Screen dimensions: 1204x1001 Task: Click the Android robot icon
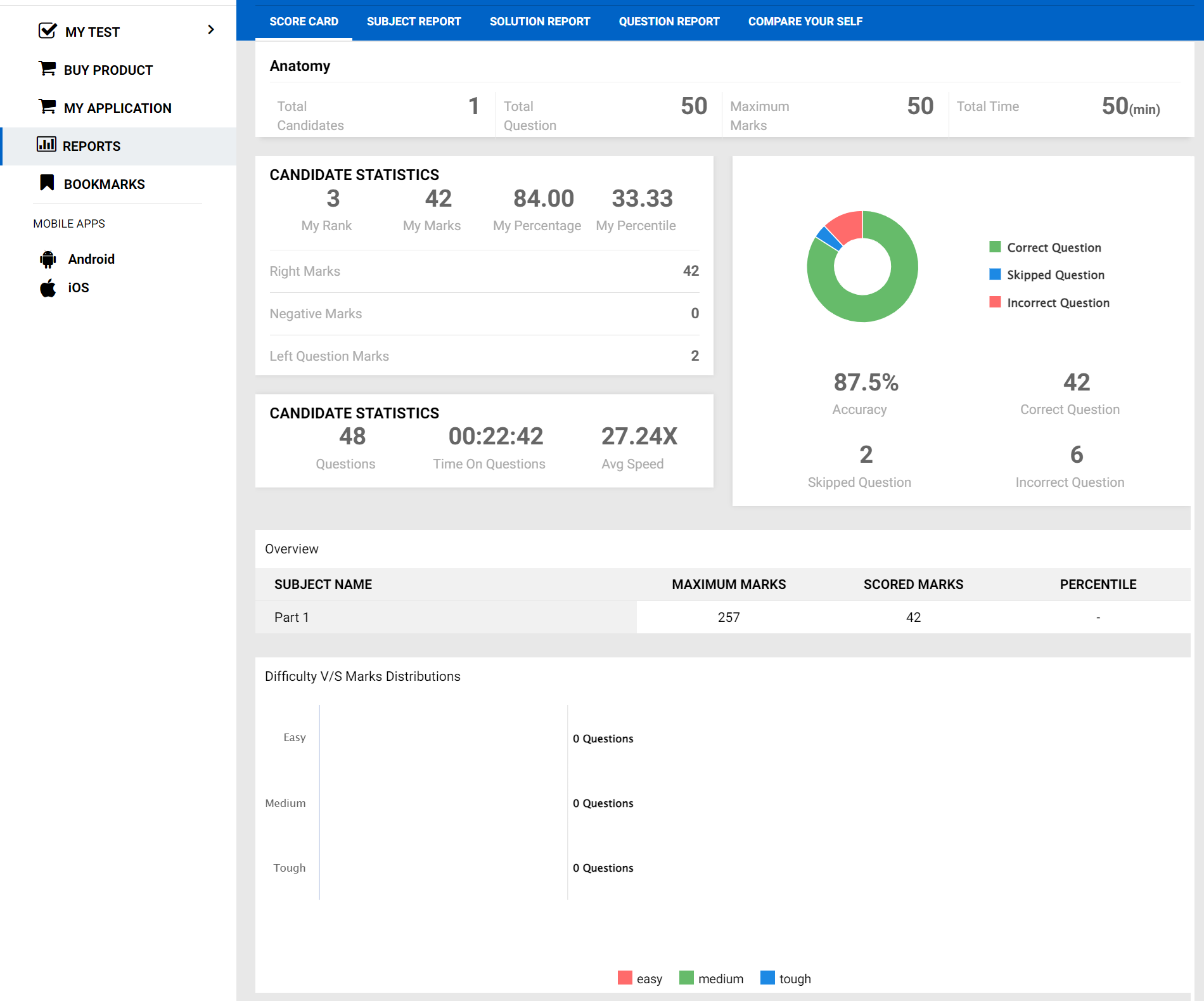coord(48,259)
